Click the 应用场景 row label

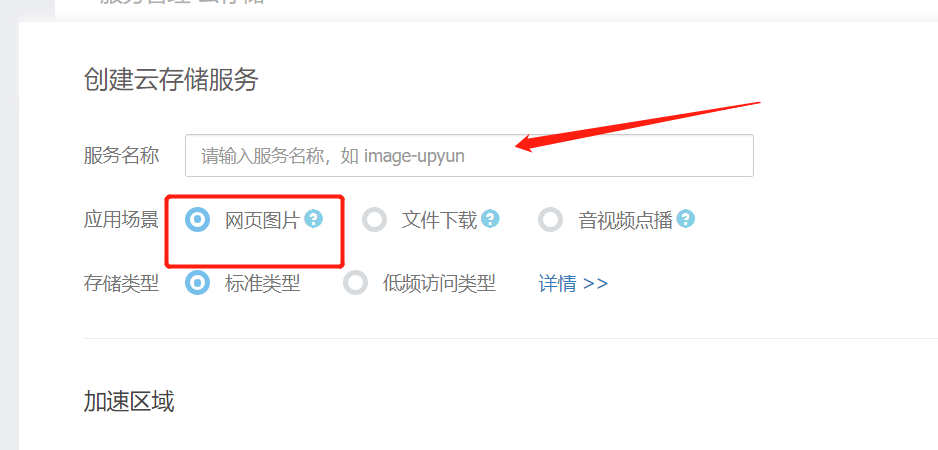click(121, 220)
